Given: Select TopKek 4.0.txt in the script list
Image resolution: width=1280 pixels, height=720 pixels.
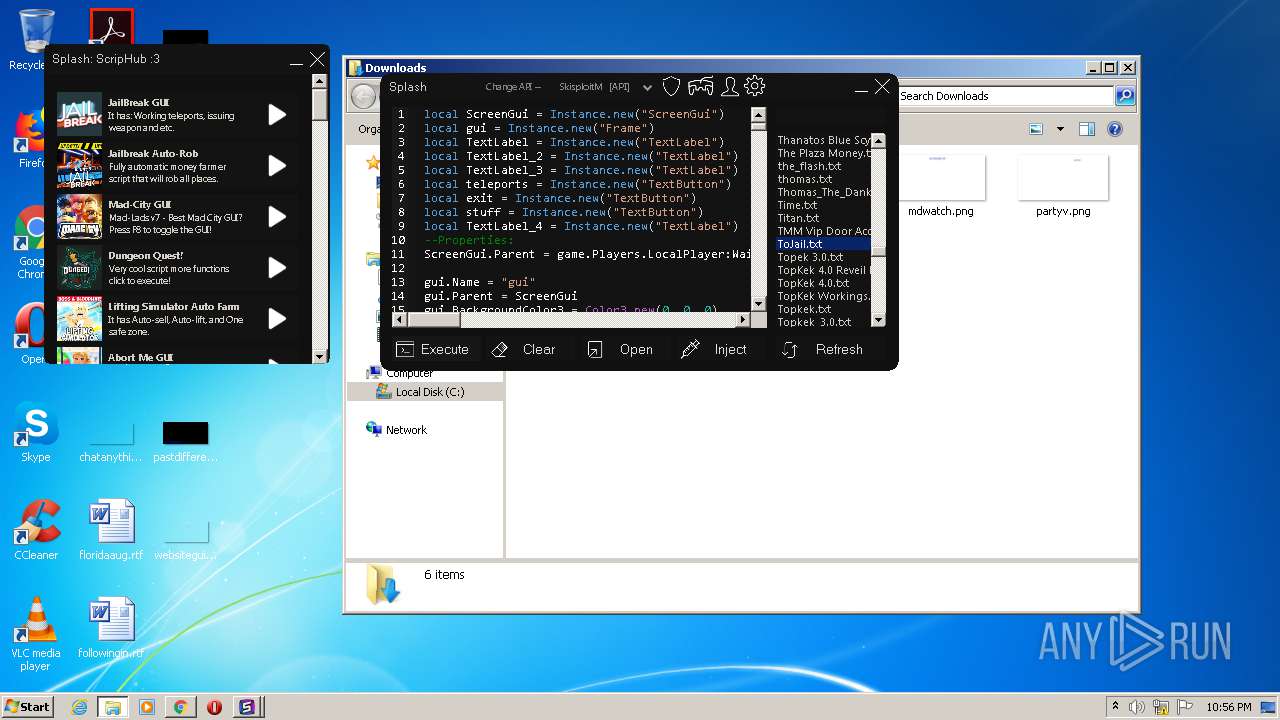Looking at the screenshot, I should [813, 283].
